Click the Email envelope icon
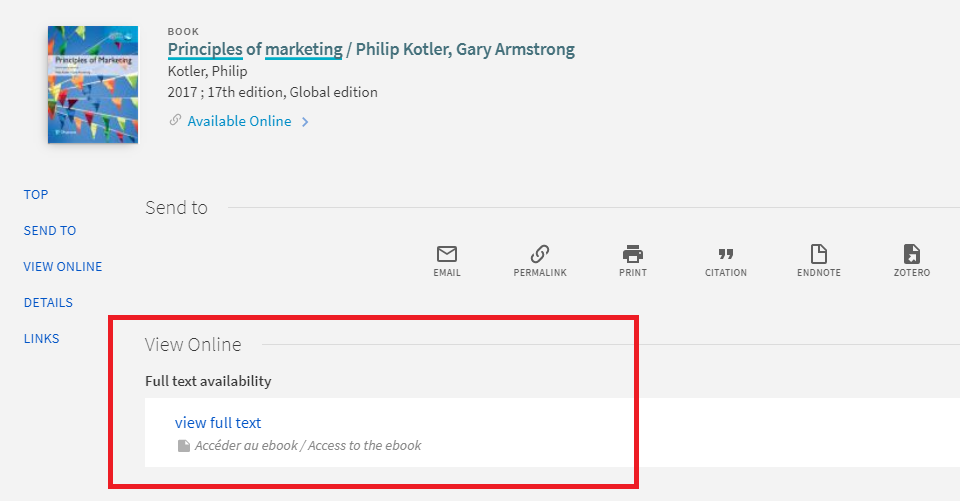This screenshot has height=501, width=960. (x=447, y=254)
